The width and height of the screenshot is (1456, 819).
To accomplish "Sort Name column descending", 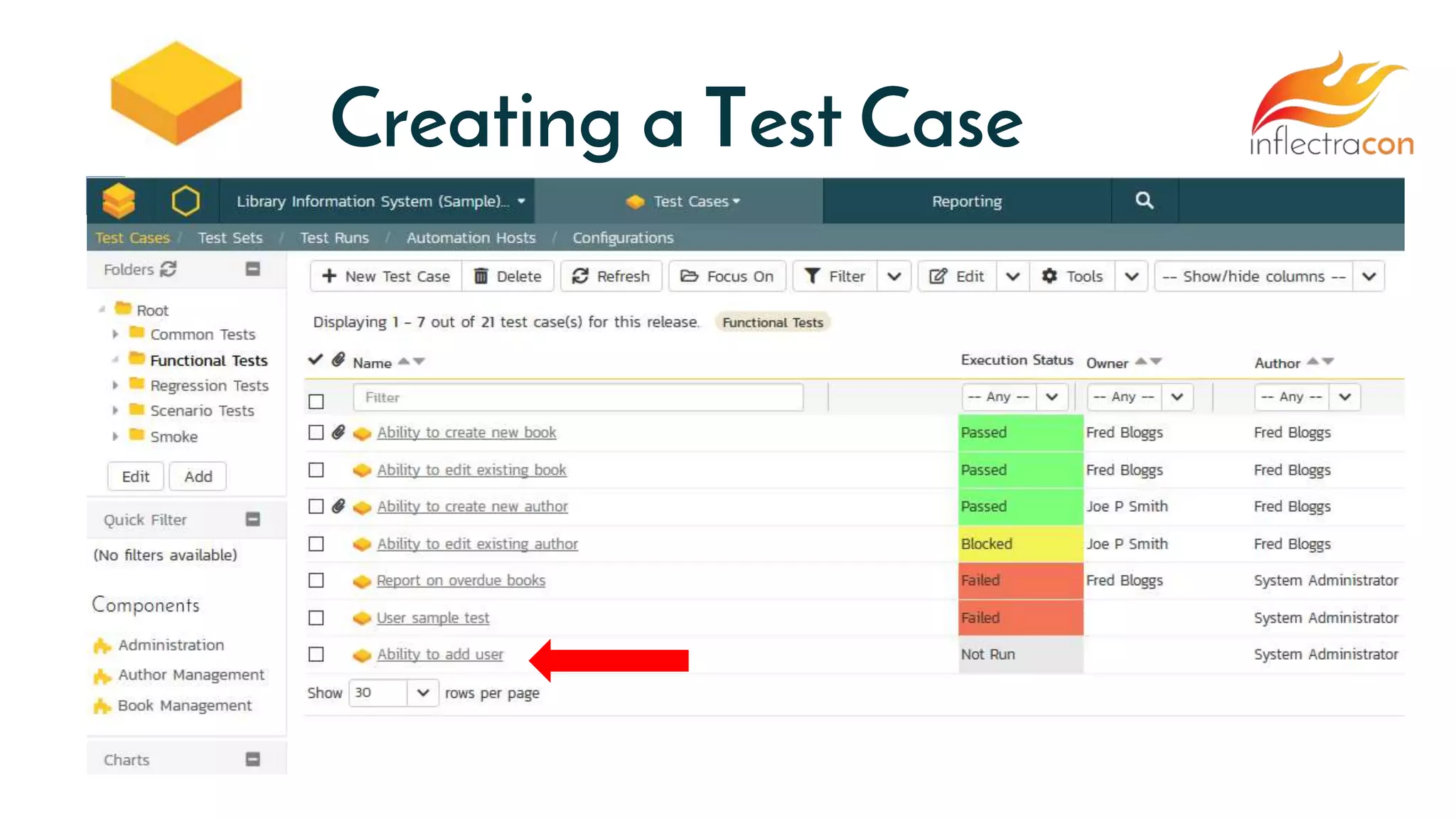I will coord(419,362).
